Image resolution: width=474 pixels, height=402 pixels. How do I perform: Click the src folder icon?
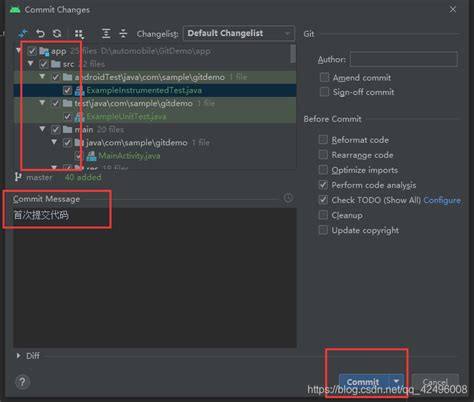[x=56, y=64]
